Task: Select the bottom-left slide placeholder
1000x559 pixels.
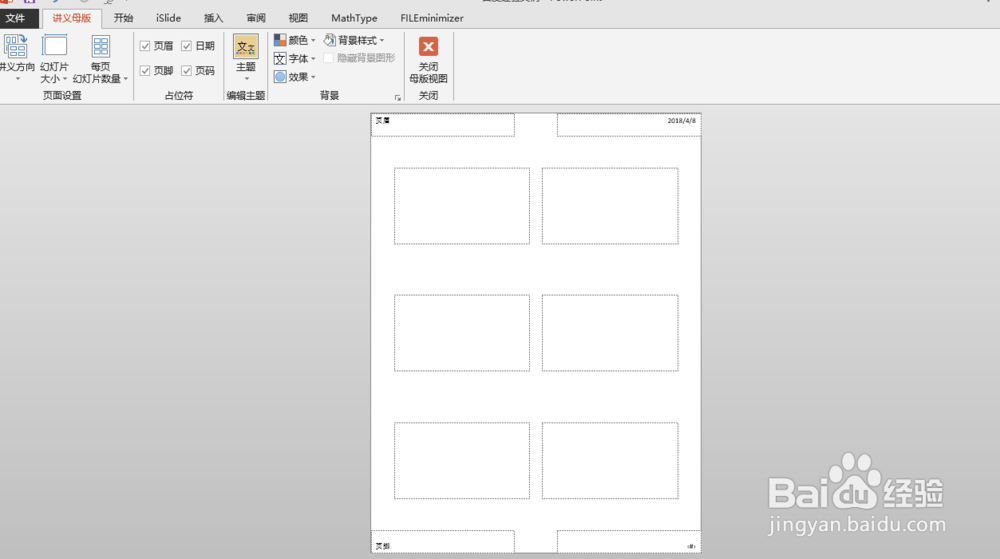Action: click(462, 460)
